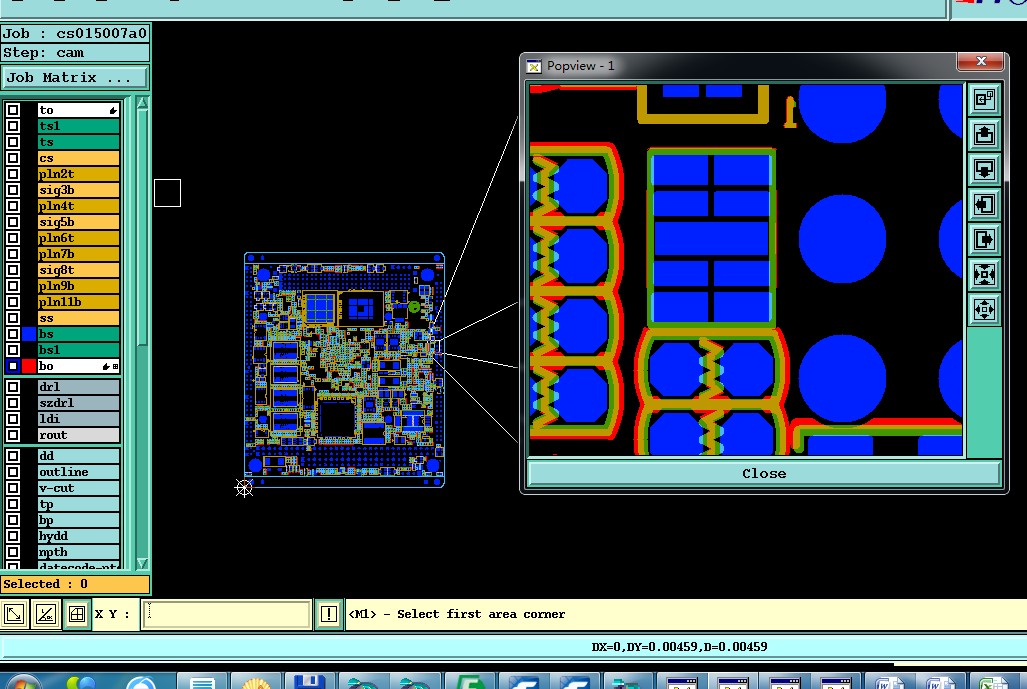Toggle the checkbox for layer outline
This screenshot has width=1027, height=689.
click(12, 472)
